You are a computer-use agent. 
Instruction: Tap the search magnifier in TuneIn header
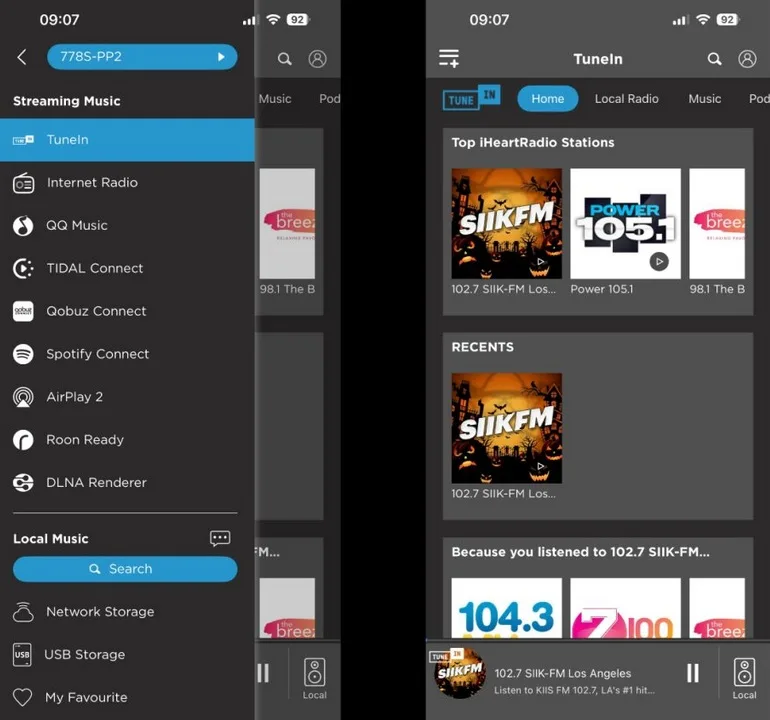tap(714, 59)
